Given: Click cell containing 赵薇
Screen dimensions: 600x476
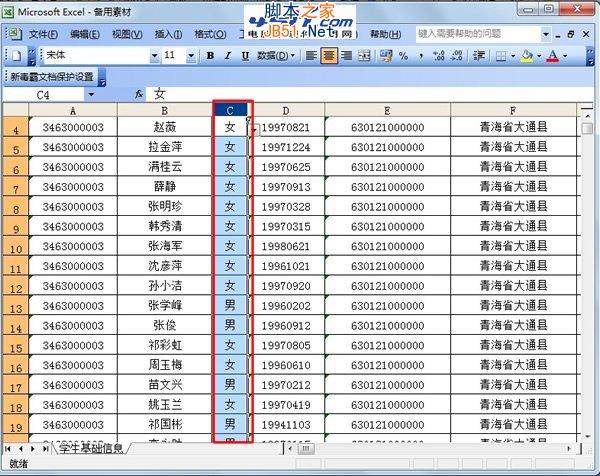Looking at the screenshot, I should 165,127.
